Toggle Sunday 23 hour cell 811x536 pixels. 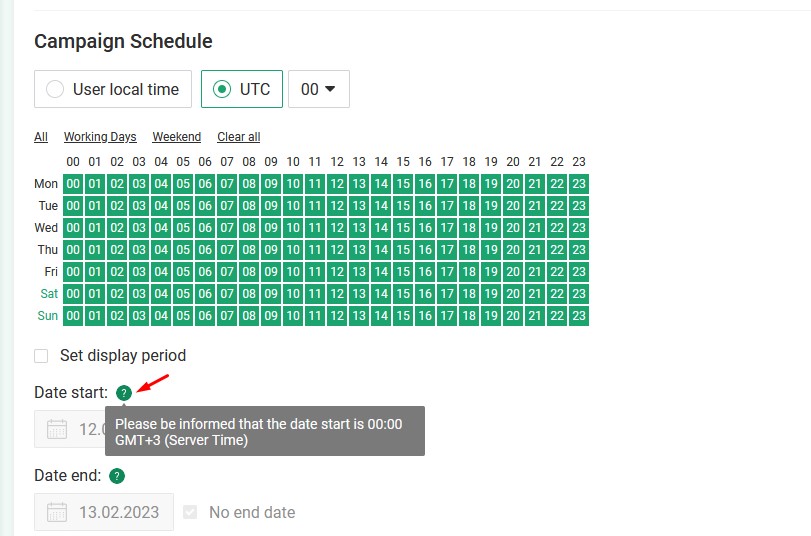579,316
